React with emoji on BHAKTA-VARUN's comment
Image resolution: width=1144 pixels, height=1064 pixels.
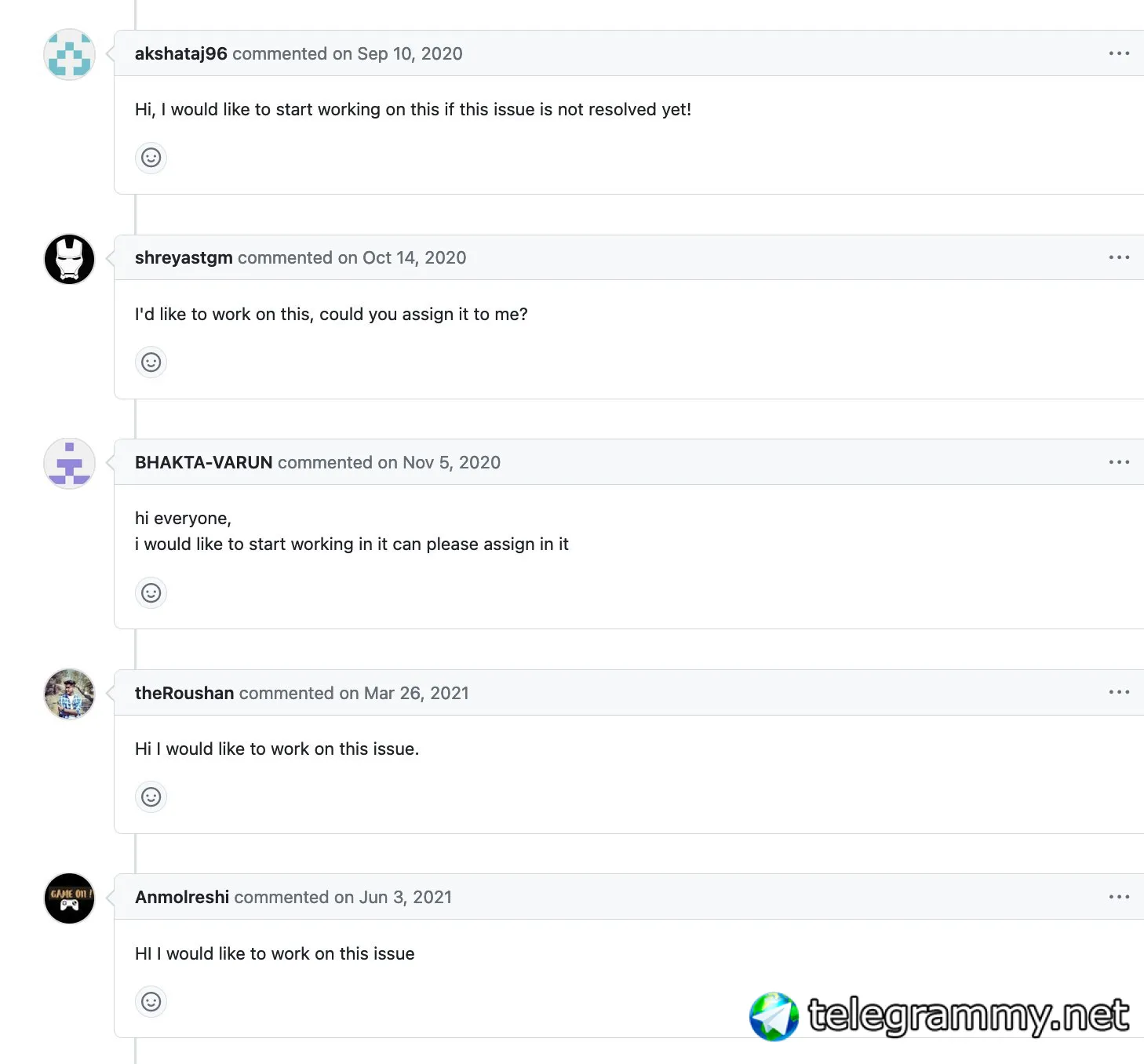151,593
